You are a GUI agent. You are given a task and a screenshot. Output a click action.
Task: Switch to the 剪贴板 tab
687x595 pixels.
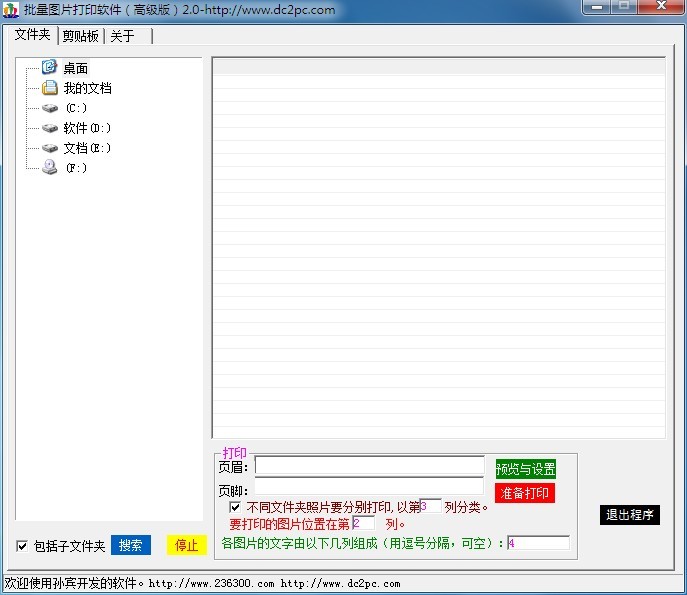pyautogui.click(x=80, y=36)
